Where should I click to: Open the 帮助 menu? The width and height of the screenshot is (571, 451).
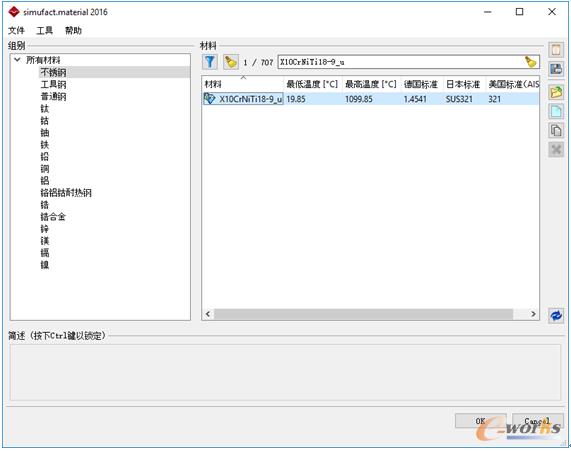coord(73,30)
